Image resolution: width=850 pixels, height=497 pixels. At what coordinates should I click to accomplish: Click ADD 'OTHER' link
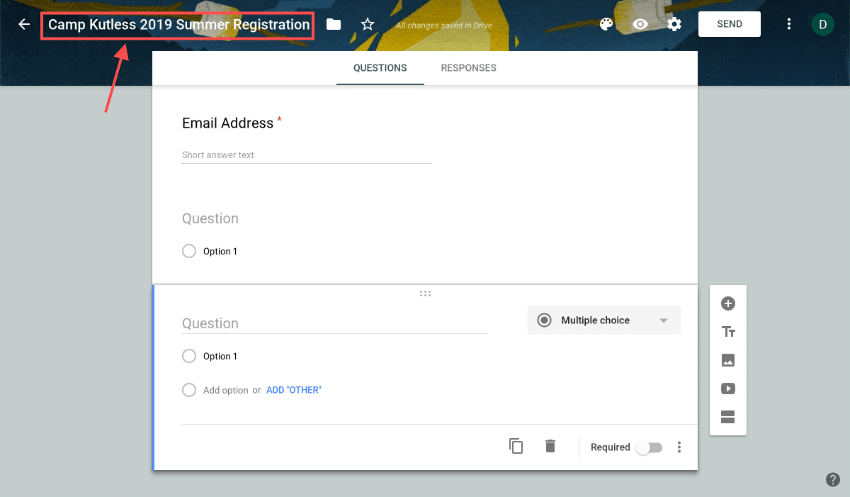pyautogui.click(x=294, y=390)
